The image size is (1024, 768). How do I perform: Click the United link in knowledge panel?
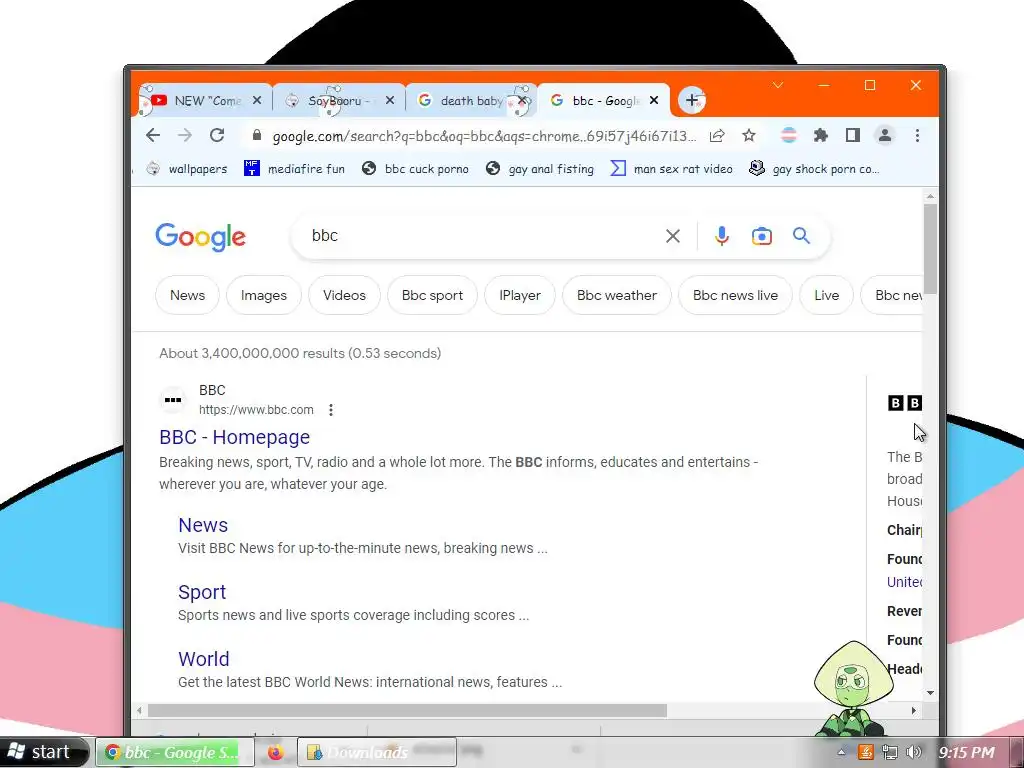tap(904, 582)
